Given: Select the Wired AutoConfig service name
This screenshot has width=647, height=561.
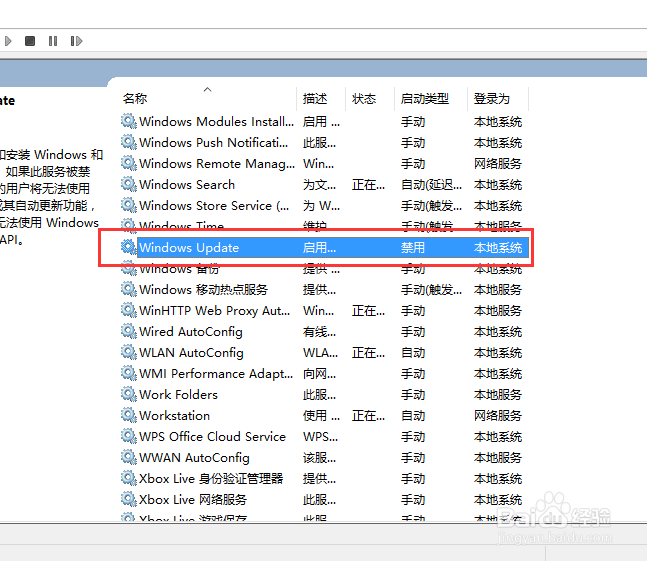Looking at the screenshot, I should (191, 332).
